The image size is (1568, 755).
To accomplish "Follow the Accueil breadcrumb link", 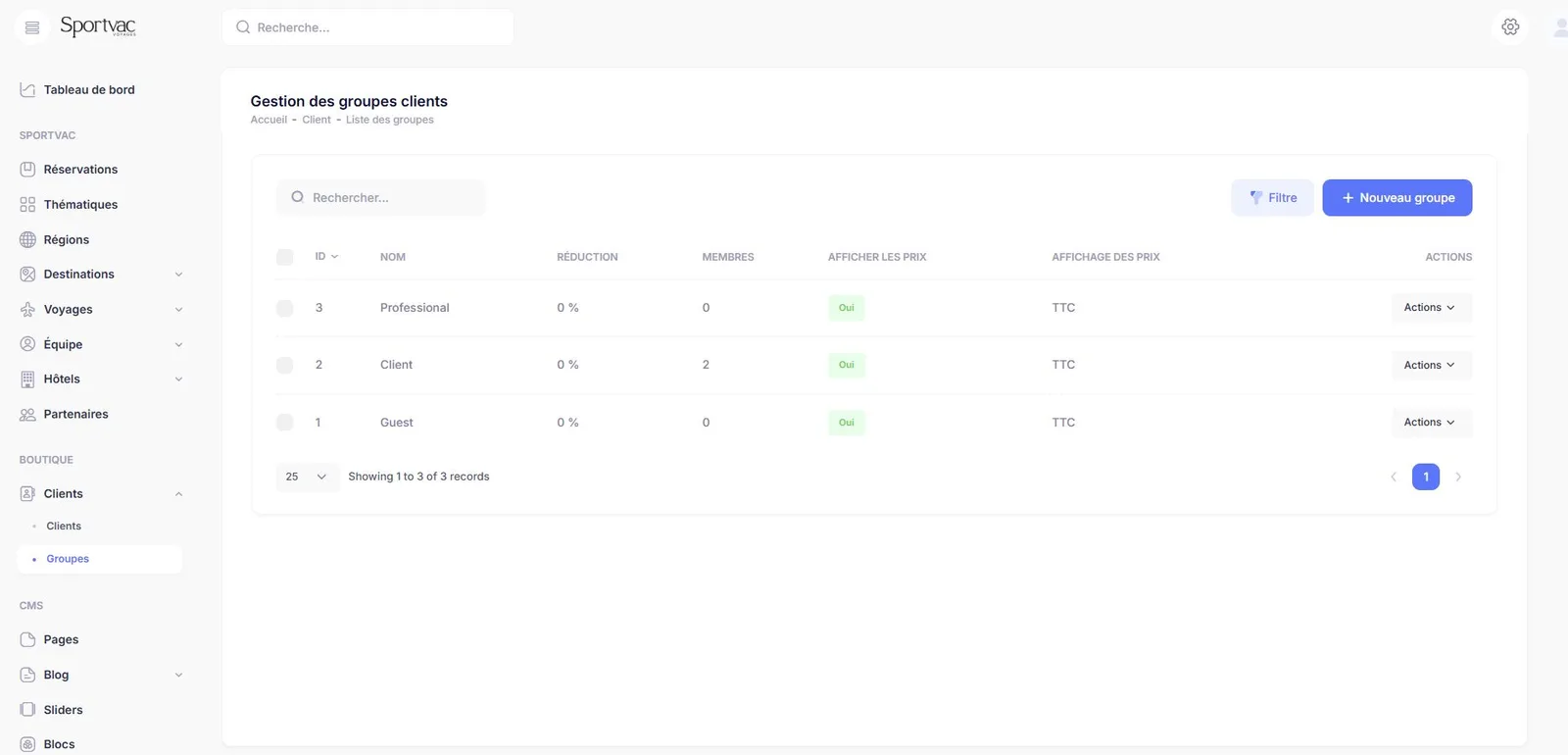I will (x=269, y=120).
